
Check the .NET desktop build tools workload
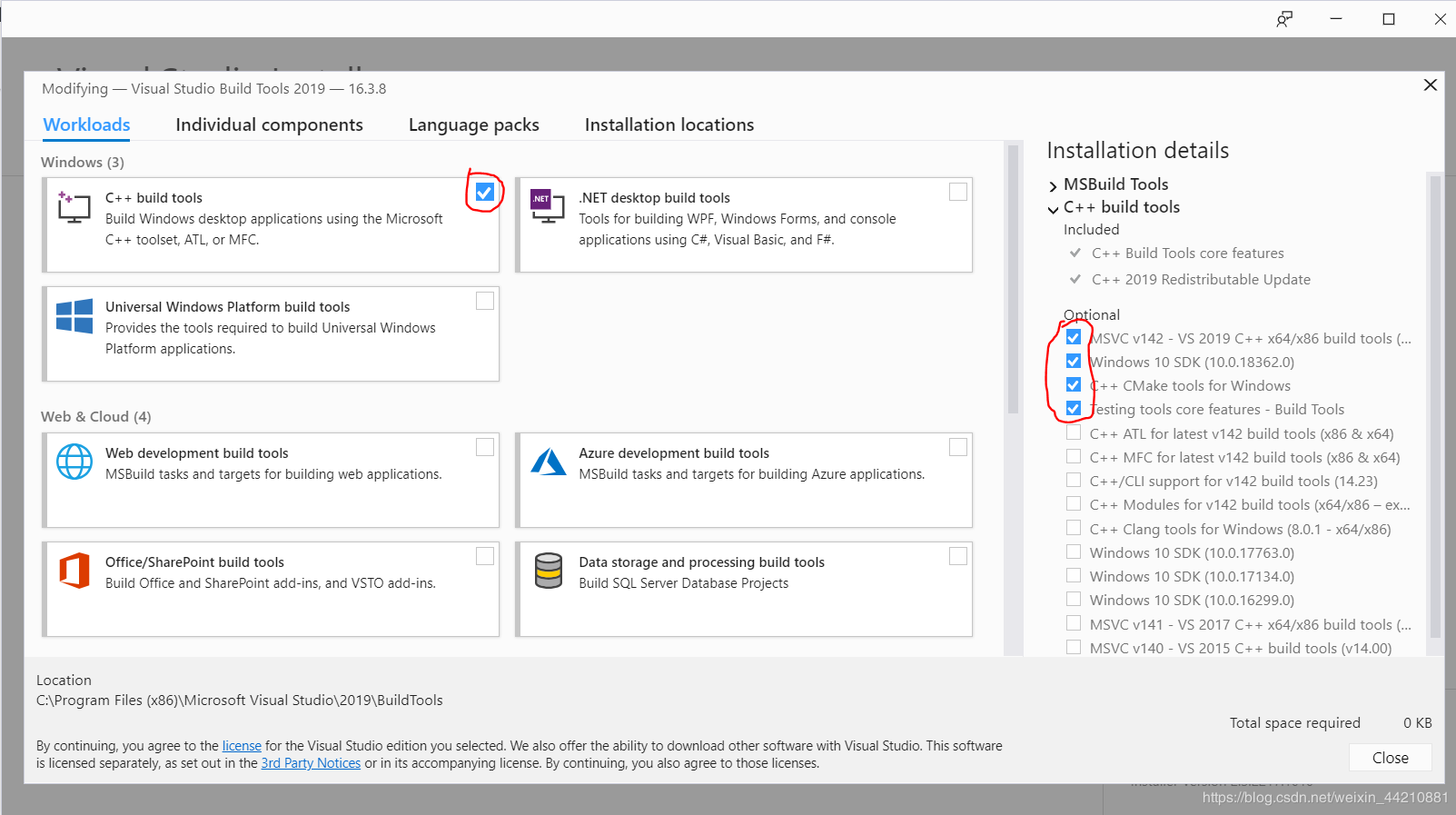[958, 192]
